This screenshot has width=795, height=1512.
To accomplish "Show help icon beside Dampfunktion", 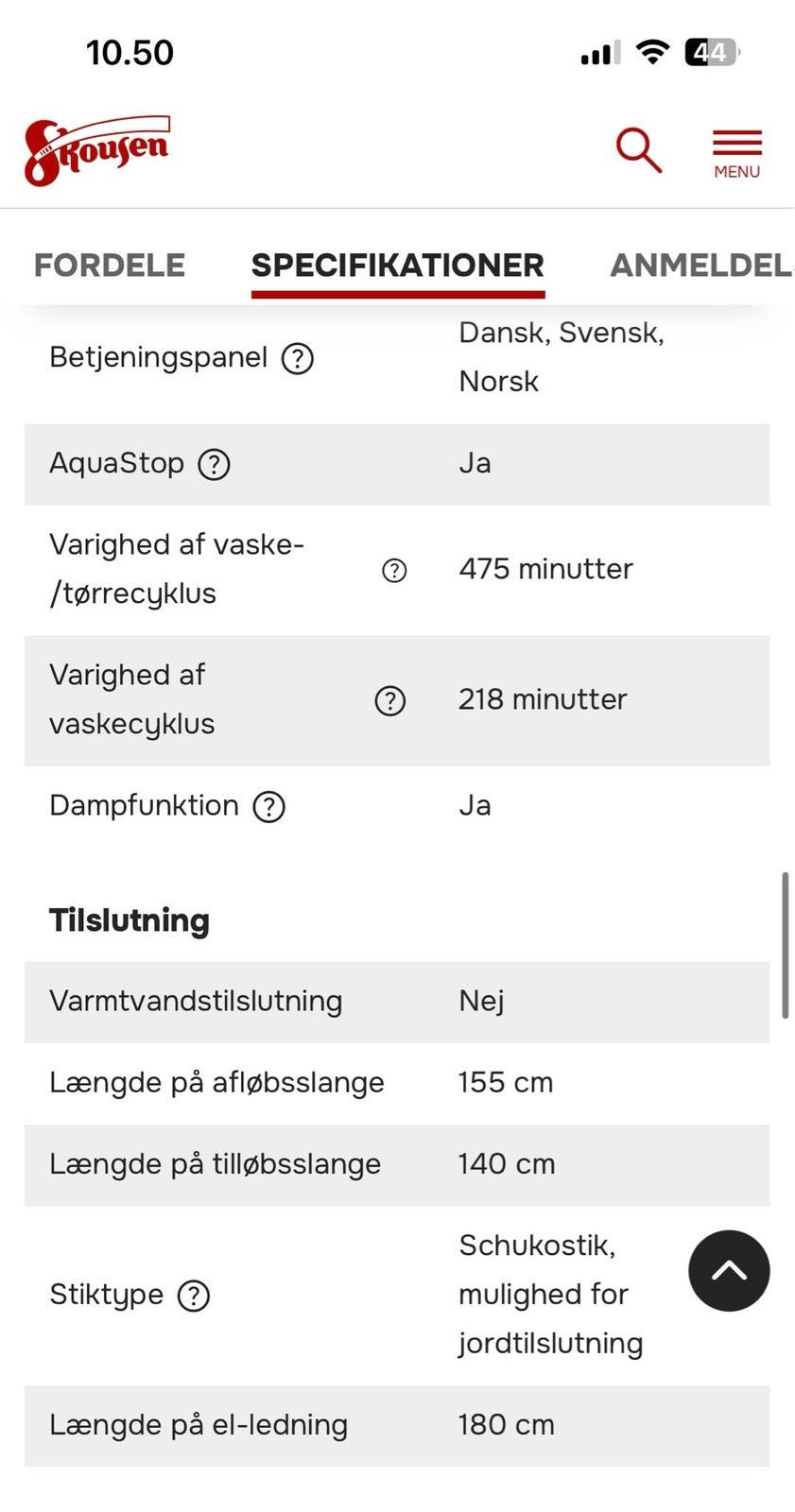I will 269,807.
